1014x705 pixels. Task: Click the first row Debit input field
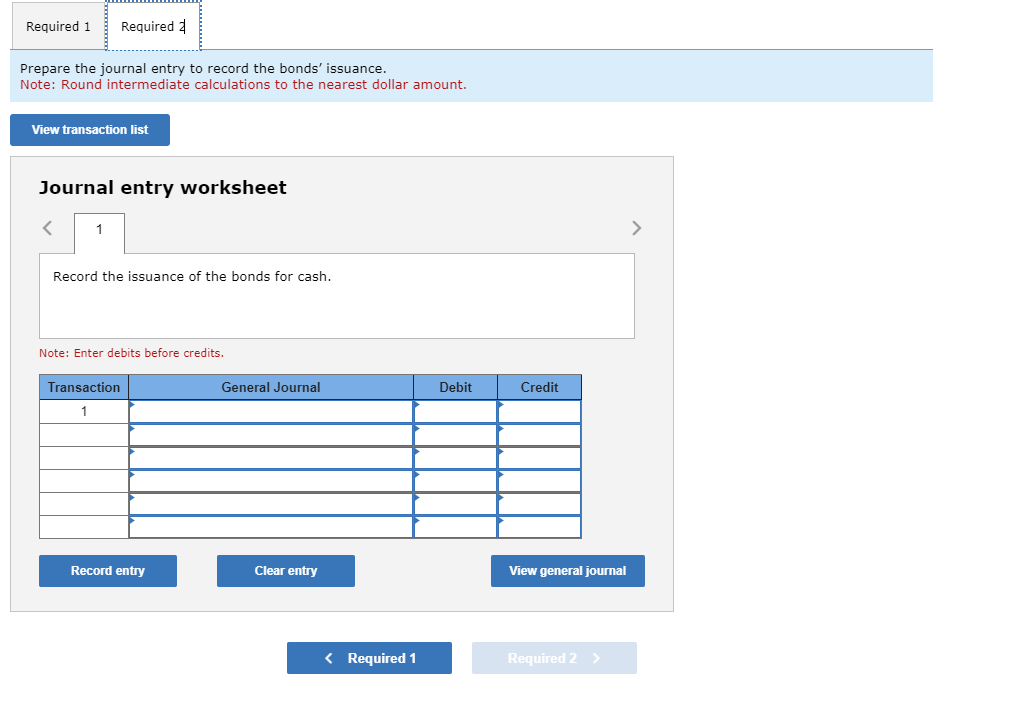click(455, 411)
